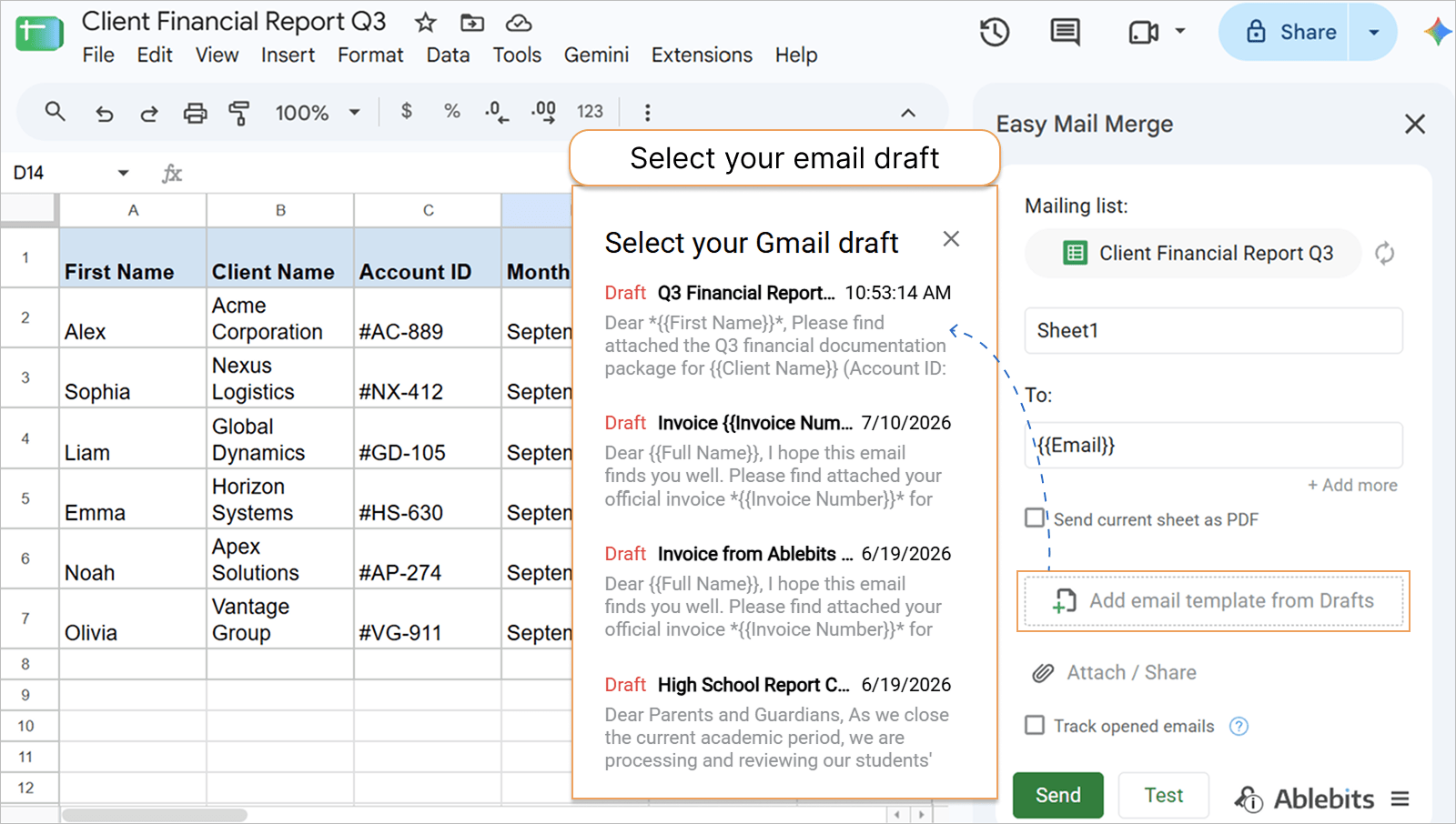The width and height of the screenshot is (1456, 824).
Task: Undo the last action
Action: (104, 113)
